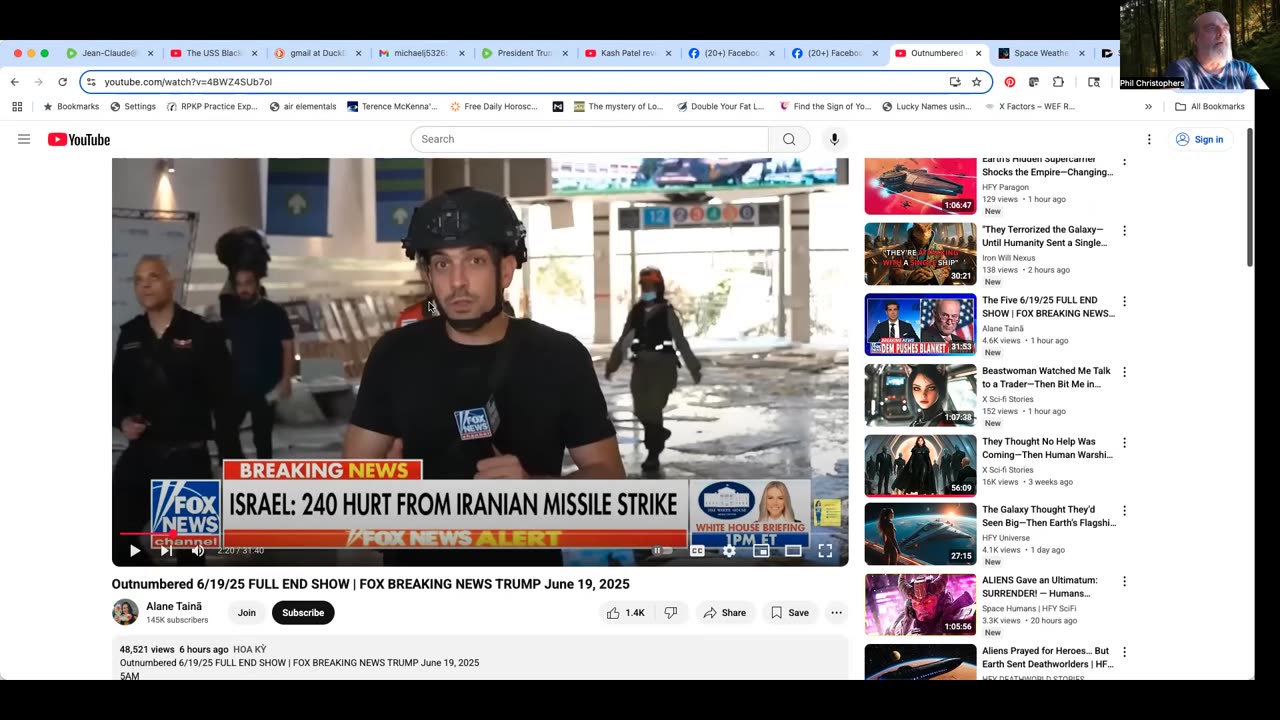
Task: Click the search magnifier button
Action: (x=789, y=139)
